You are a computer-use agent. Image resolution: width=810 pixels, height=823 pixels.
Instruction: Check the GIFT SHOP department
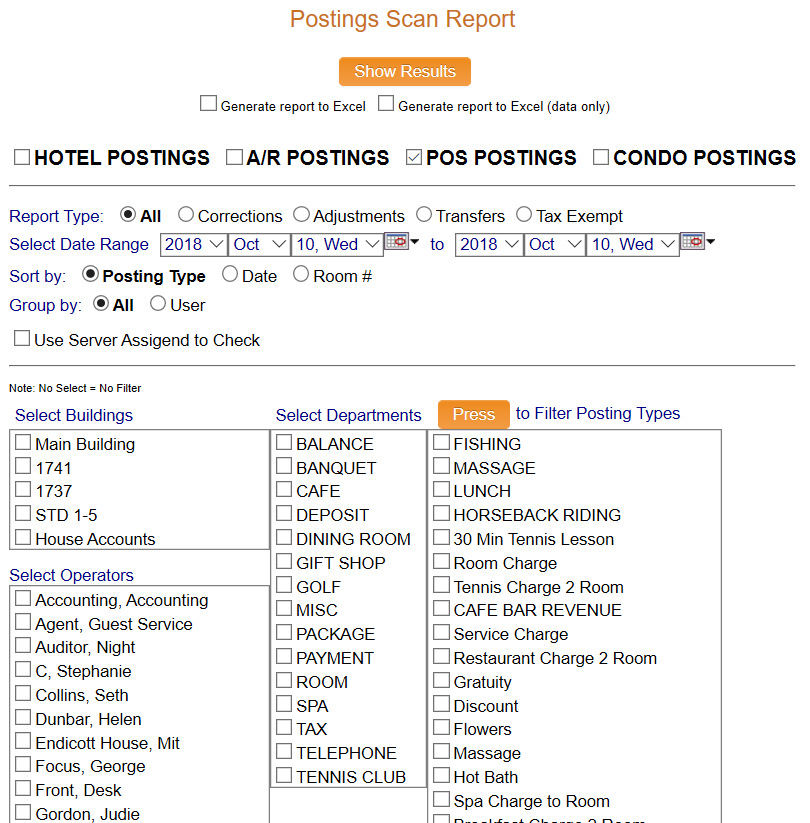(284, 562)
